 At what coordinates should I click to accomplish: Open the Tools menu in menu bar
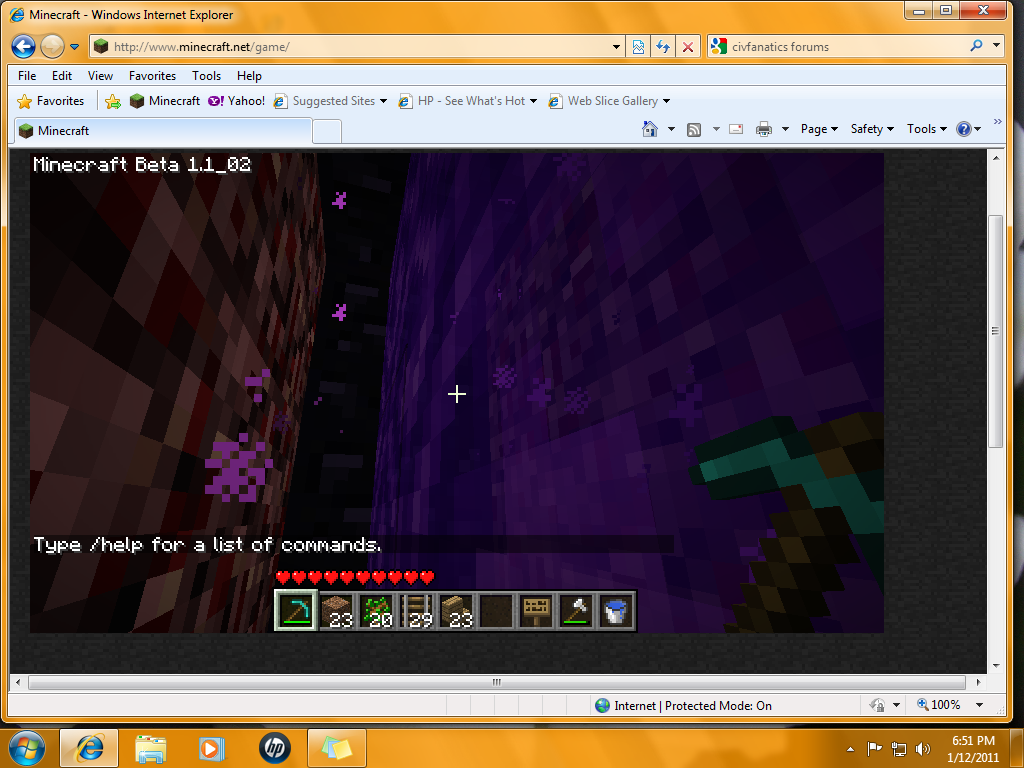[206, 76]
